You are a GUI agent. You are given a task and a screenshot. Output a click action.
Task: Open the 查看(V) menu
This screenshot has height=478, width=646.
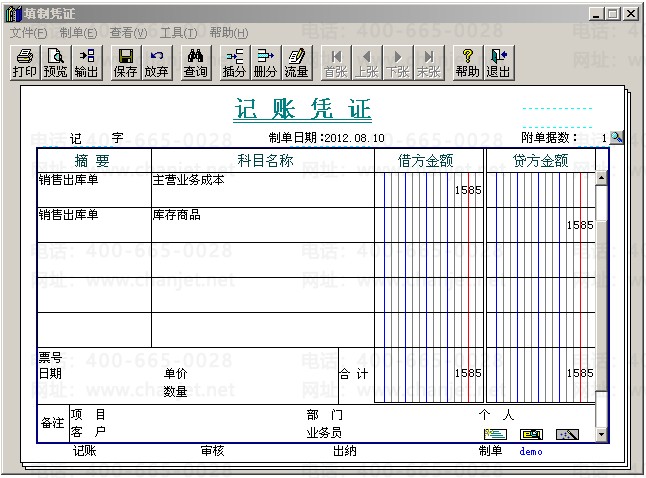128,33
